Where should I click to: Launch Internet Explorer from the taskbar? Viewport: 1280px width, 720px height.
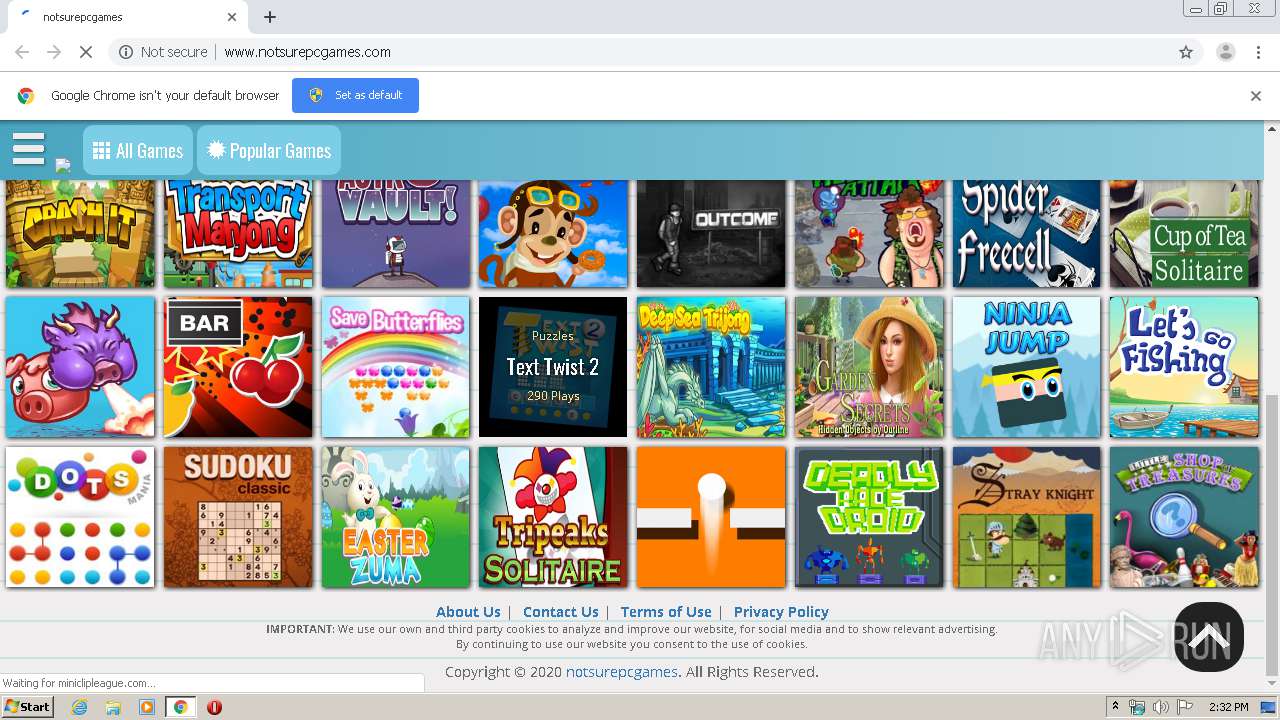pyautogui.click(x=79, y=707)
